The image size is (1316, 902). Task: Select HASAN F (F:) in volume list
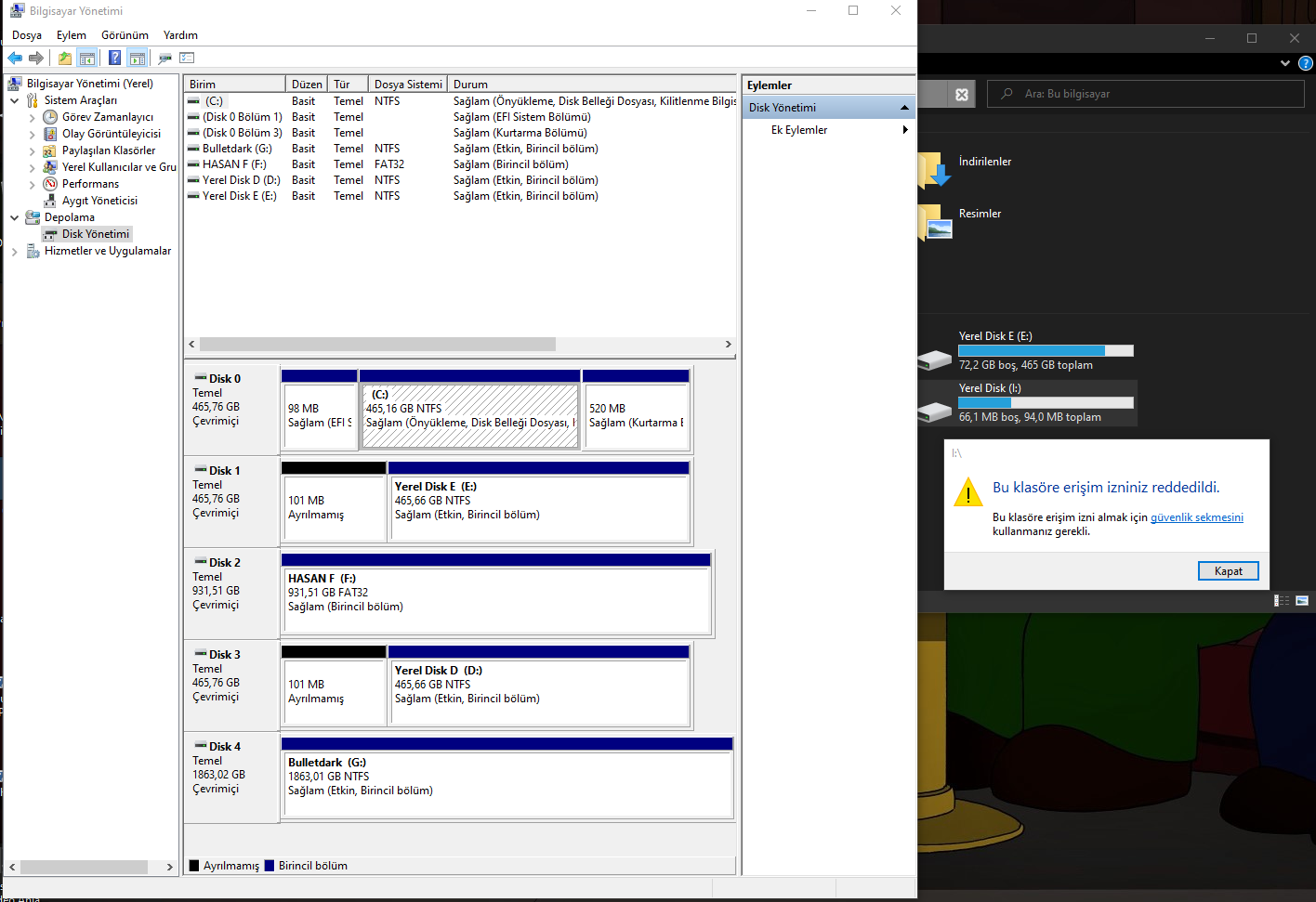pos(460,164)
